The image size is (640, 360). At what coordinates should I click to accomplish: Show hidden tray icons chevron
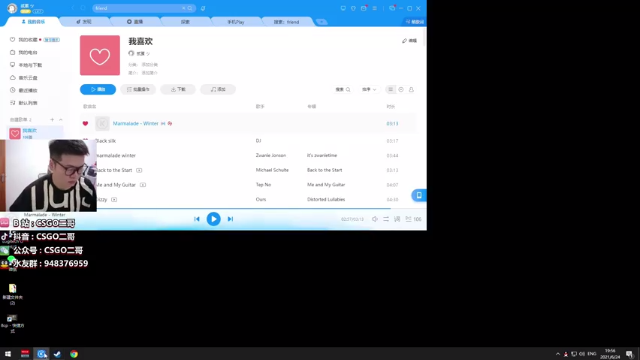558,354
